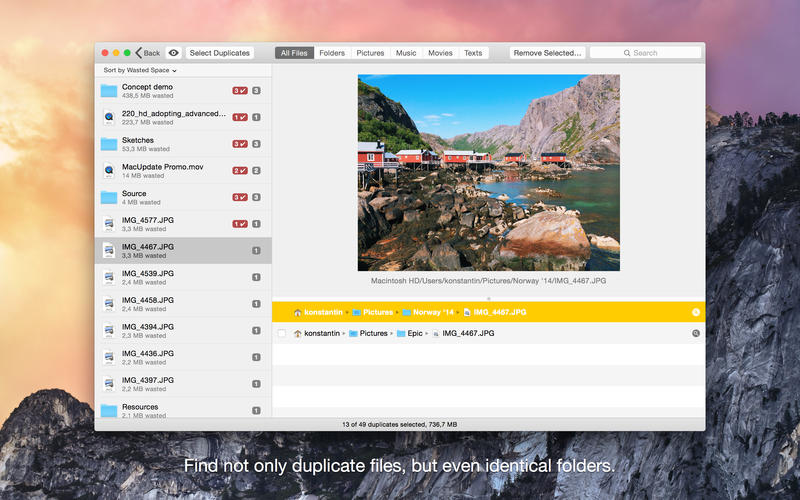Image resolution: width=800 pixels, height=500 pixels.
Task: Click the gray count badge on Source
Action: click(x=256, y=197)
